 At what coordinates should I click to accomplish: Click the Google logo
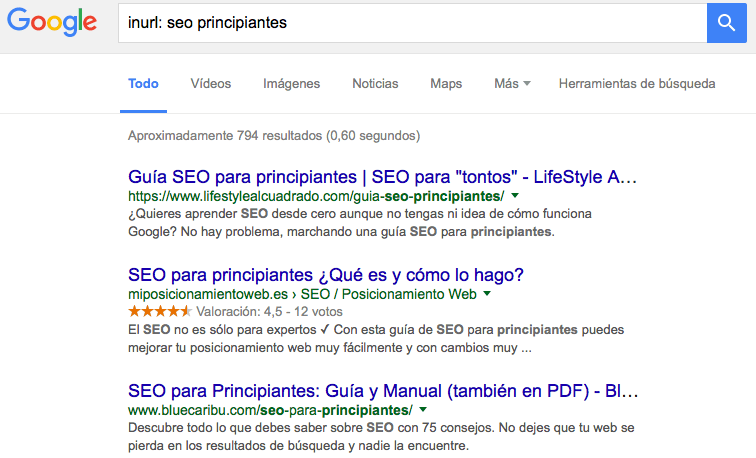click(x=52, y=22)
